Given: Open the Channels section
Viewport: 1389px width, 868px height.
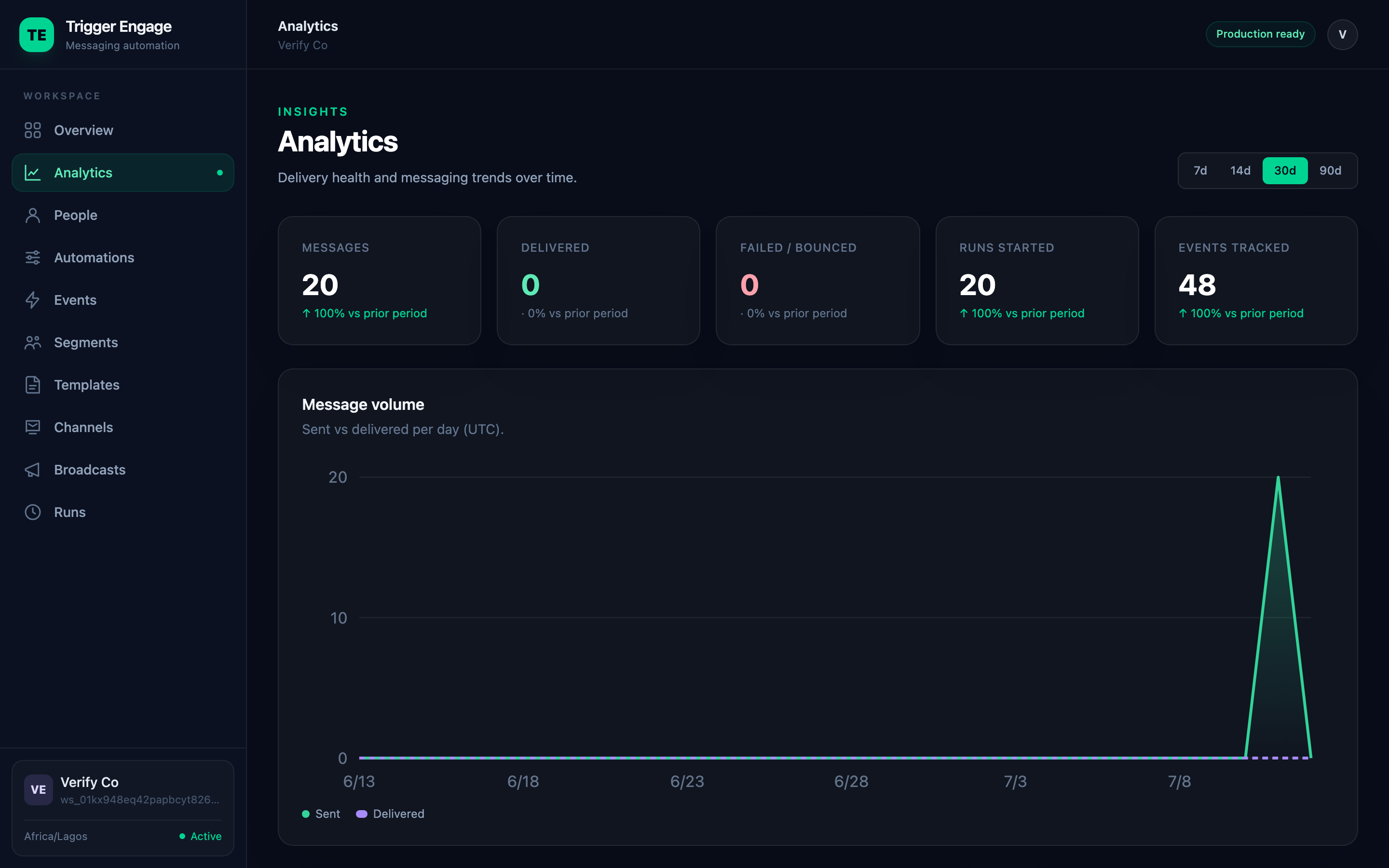Looking at the screenshot, I should (x=123, y=428).
